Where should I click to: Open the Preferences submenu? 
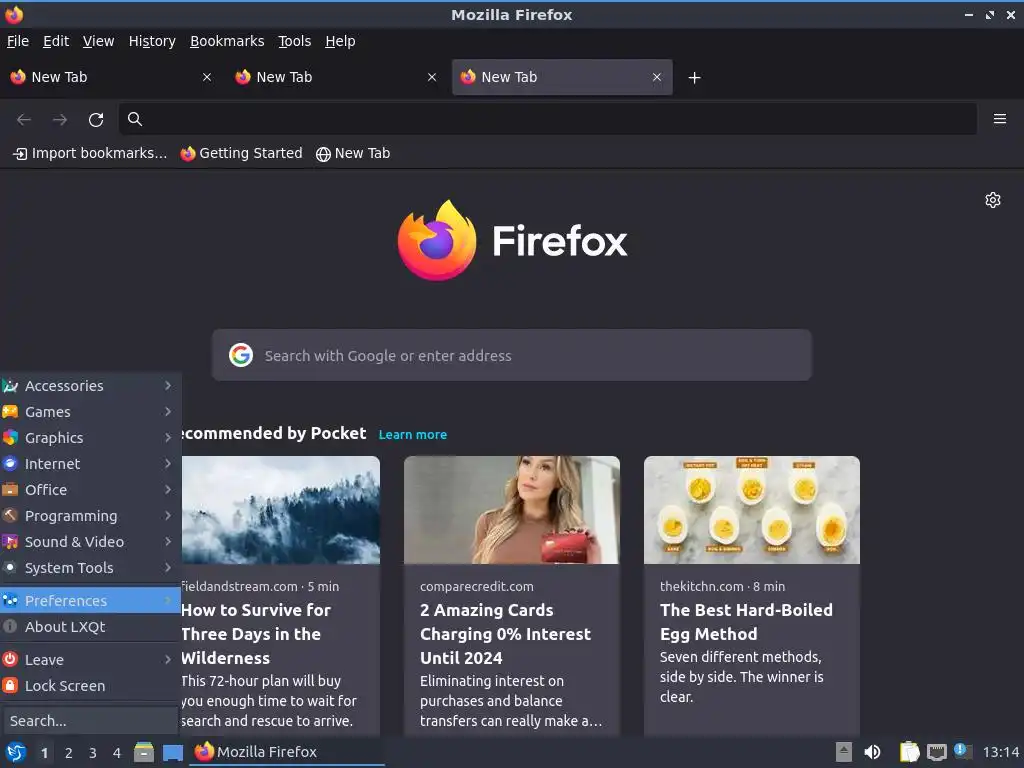pos(90,601)
